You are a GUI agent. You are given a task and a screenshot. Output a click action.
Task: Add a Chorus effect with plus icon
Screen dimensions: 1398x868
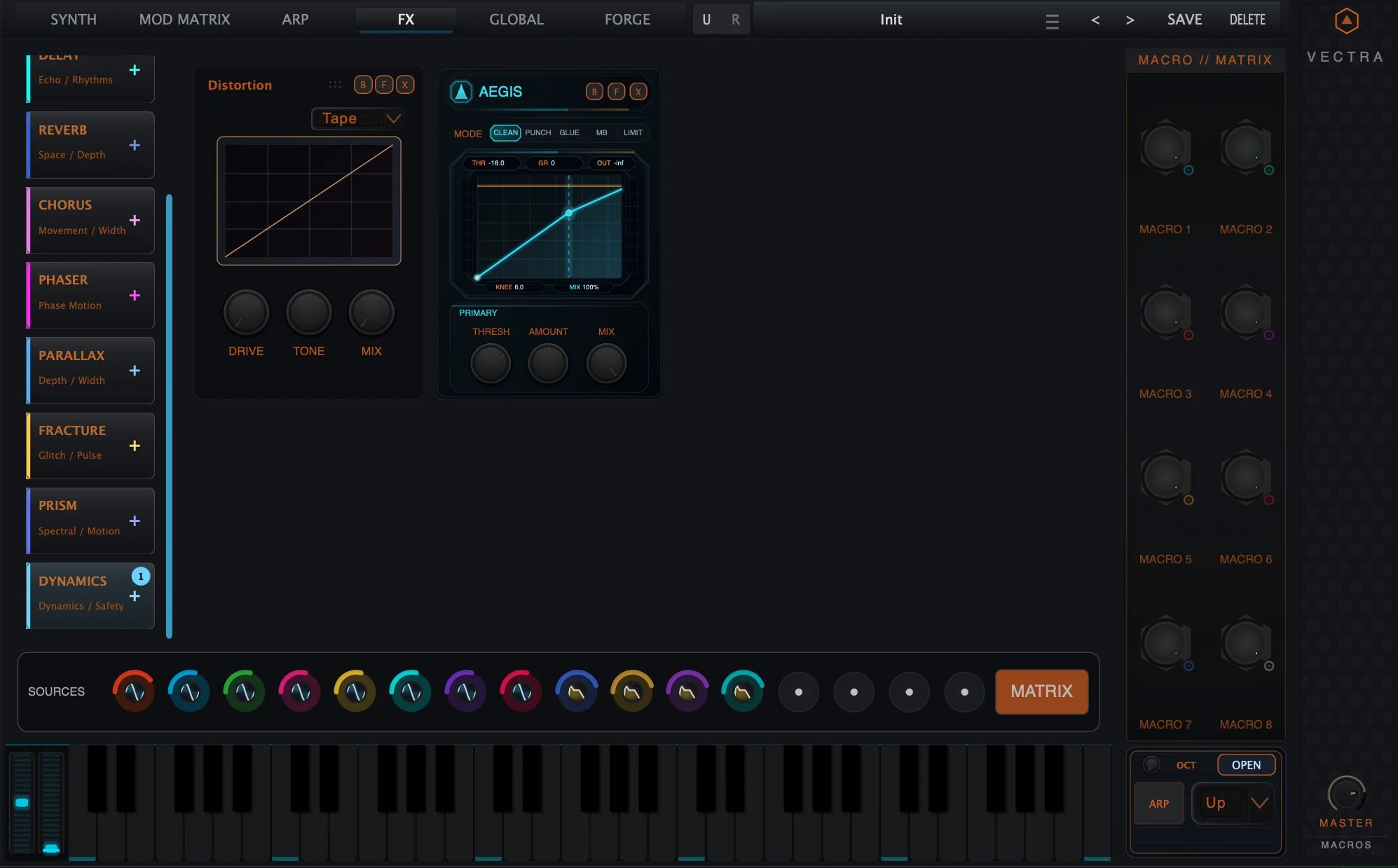pos(135,220)
